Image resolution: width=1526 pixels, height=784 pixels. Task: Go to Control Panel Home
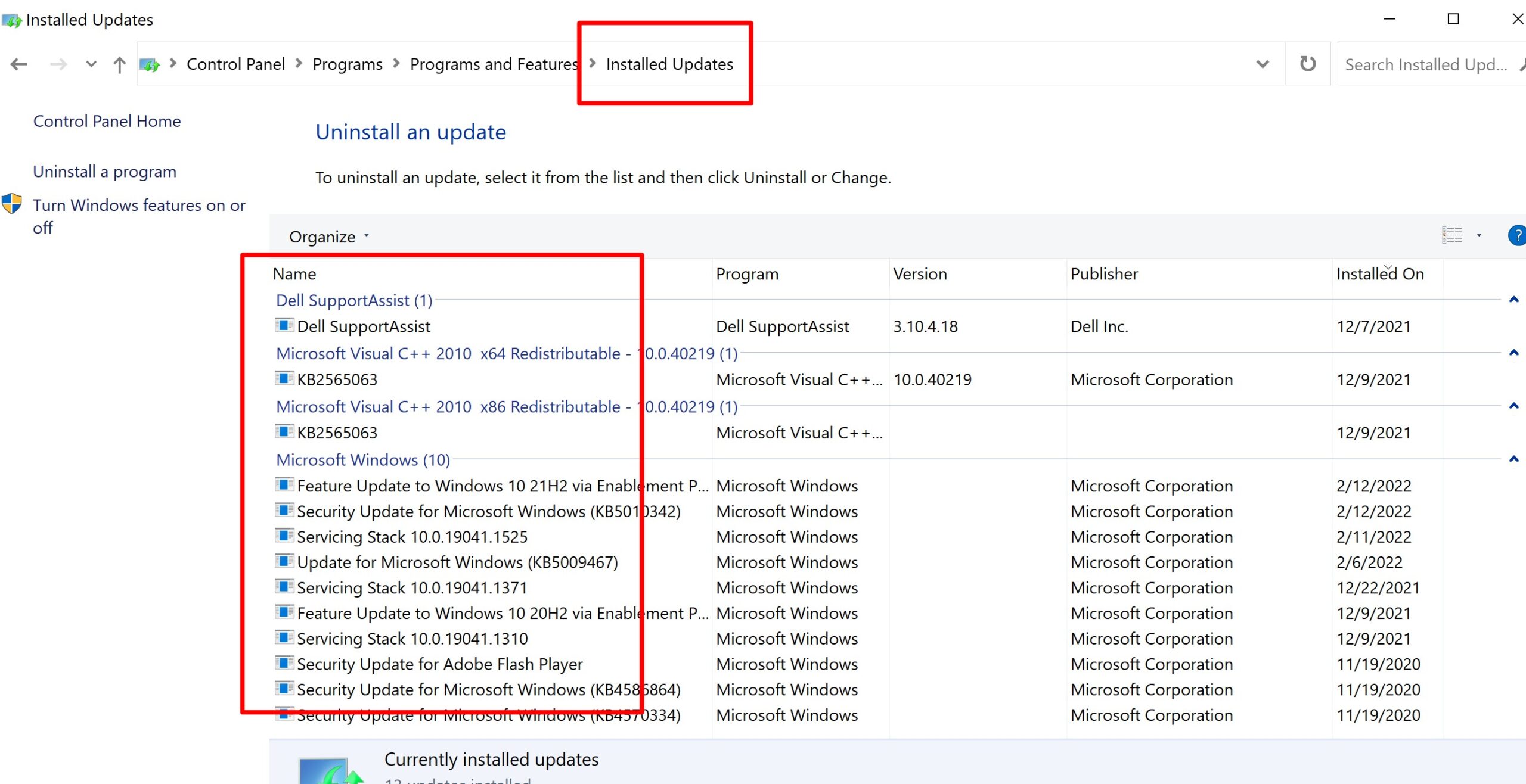[107, 121]
